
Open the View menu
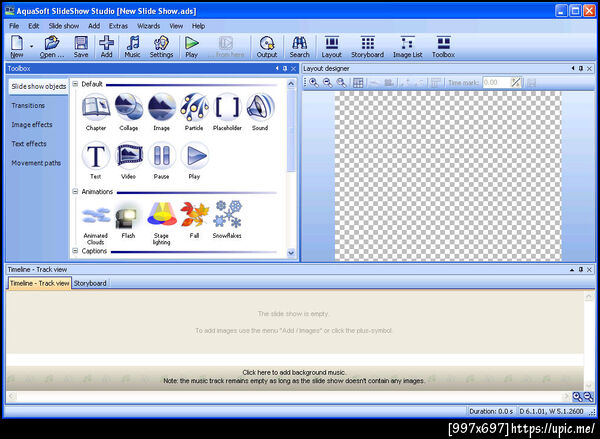[x=176, y=26]
